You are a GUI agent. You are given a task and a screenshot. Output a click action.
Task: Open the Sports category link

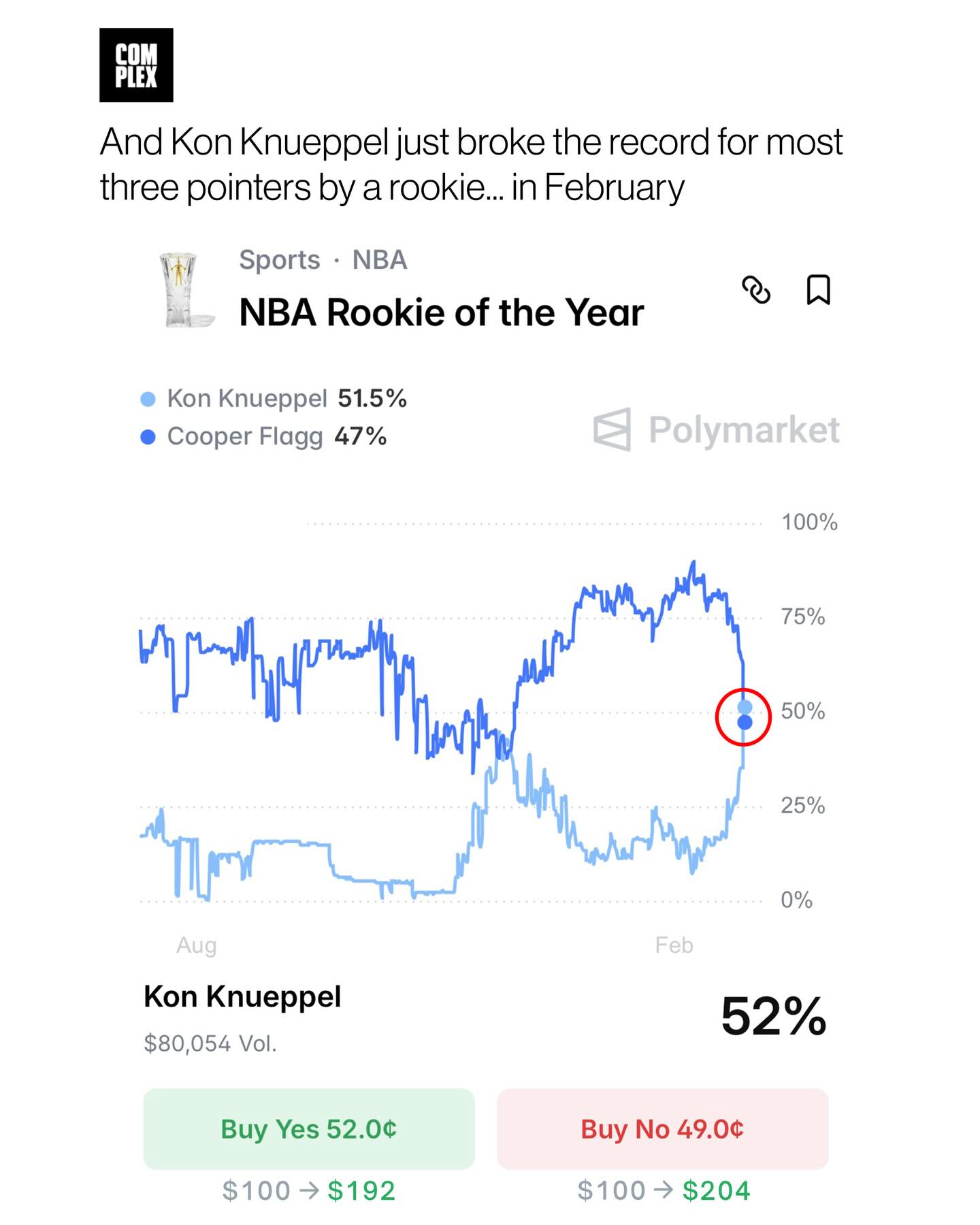coord(279,260)
